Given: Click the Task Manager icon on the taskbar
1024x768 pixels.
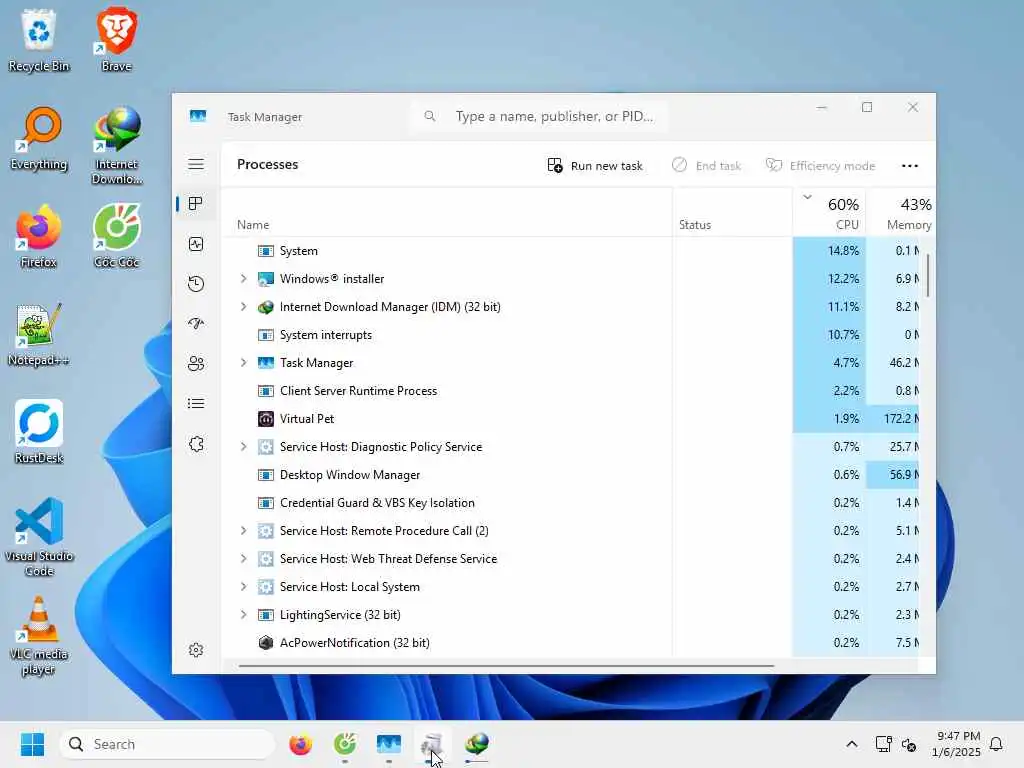Looking at the screenshot, I should click(389, 744).
